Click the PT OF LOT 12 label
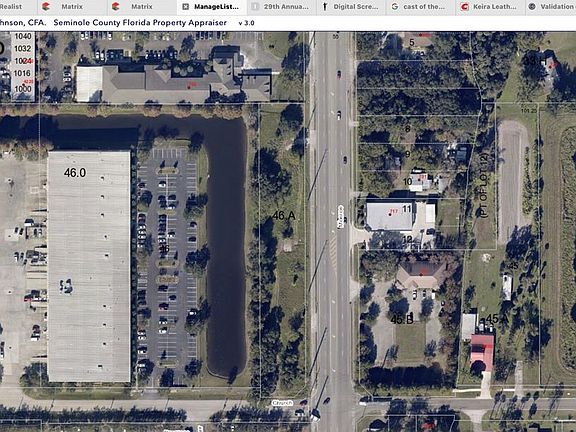The image size is (576, 432). [484, 186]
